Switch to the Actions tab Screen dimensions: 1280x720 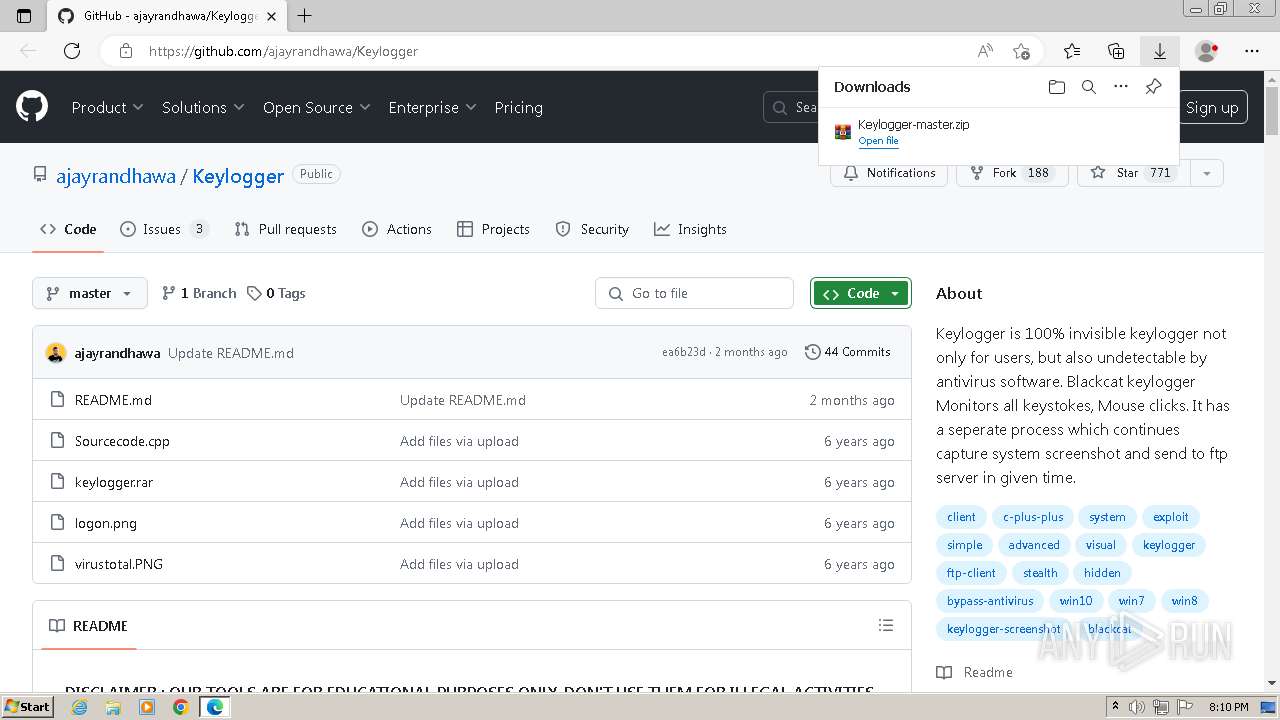coord(397,229)
